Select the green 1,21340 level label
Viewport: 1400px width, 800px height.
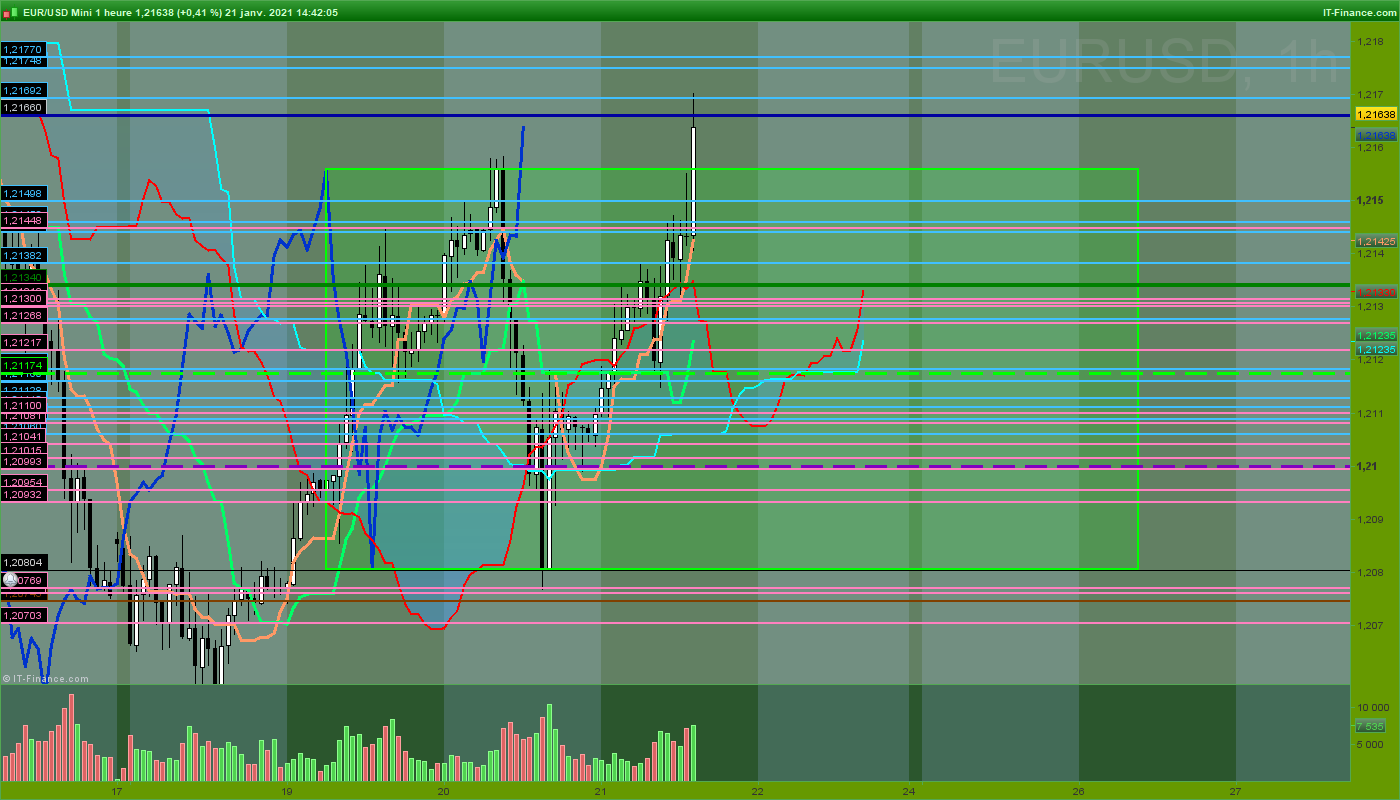pos(23,278)
